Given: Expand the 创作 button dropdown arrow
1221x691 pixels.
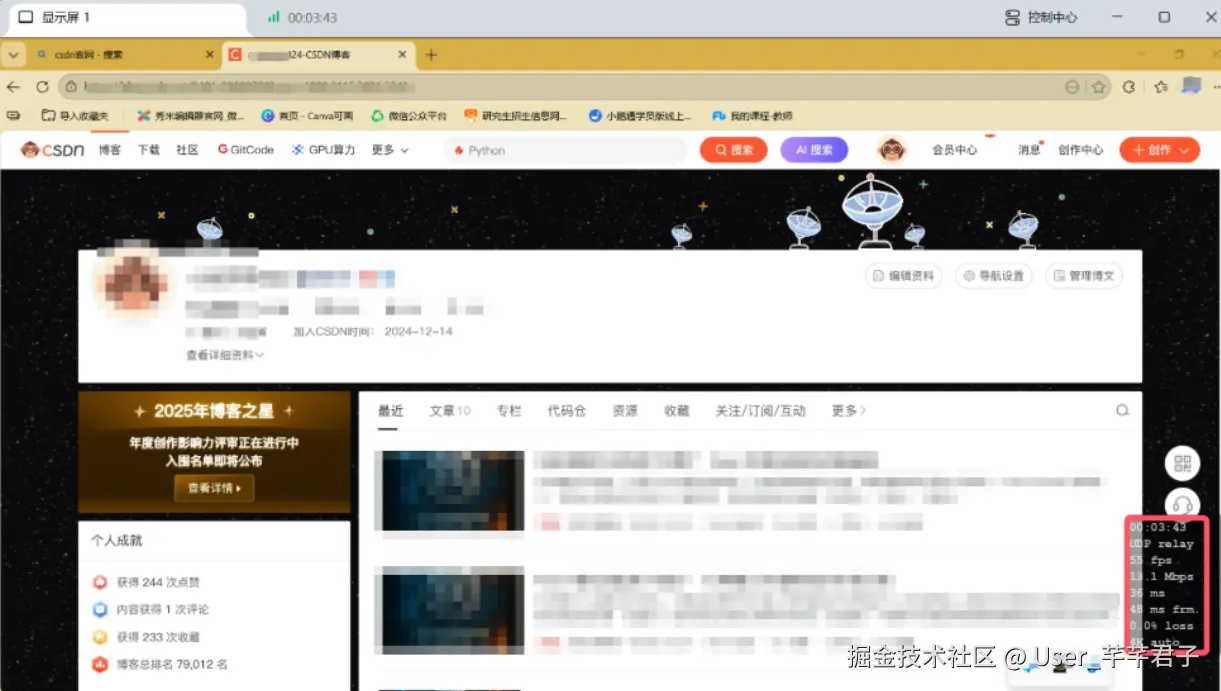Looking at the screenshot, I should coord(1186,150).
